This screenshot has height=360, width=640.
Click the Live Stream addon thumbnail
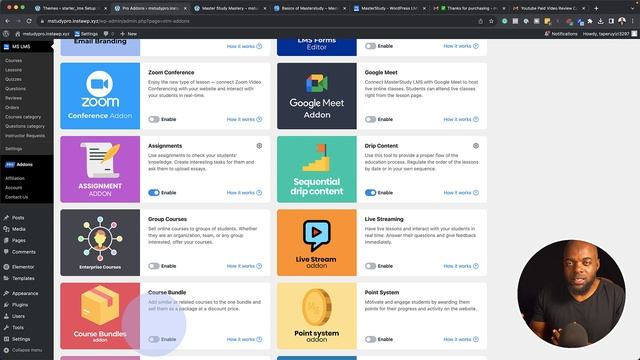pyautogui.click(x=317, y=242)
